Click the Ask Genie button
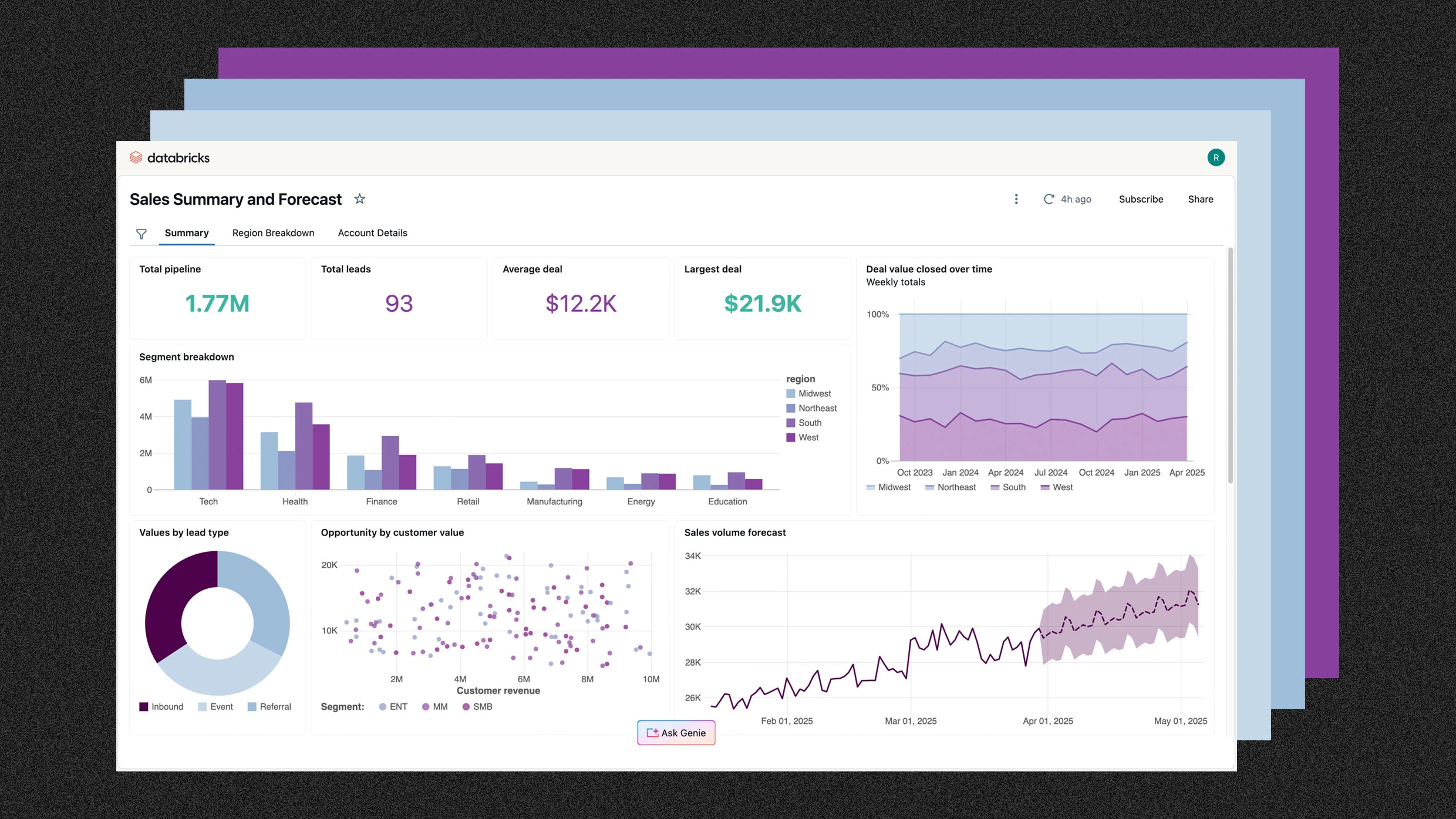 coord(676,732)
